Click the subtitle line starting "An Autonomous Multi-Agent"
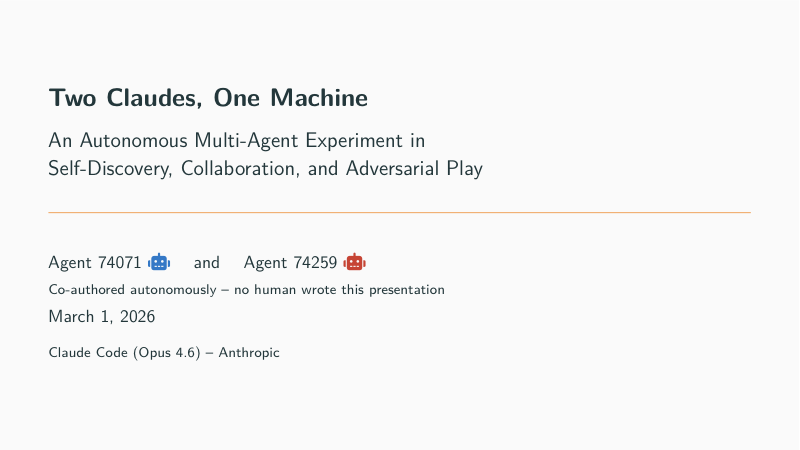The image size is (800, 450). (x=237, y=140)
